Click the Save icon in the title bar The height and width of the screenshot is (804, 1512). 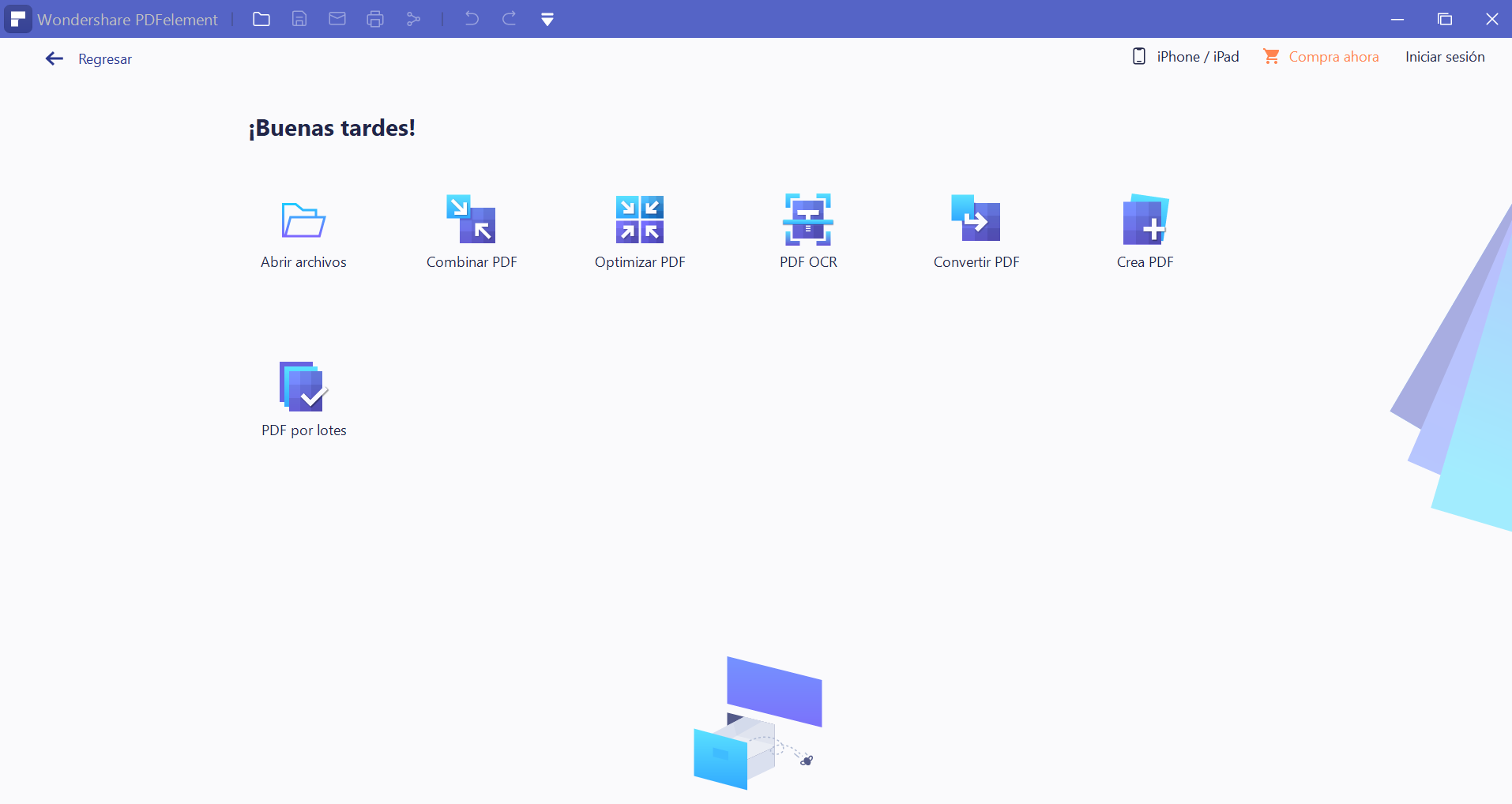(x=299, y=19)
